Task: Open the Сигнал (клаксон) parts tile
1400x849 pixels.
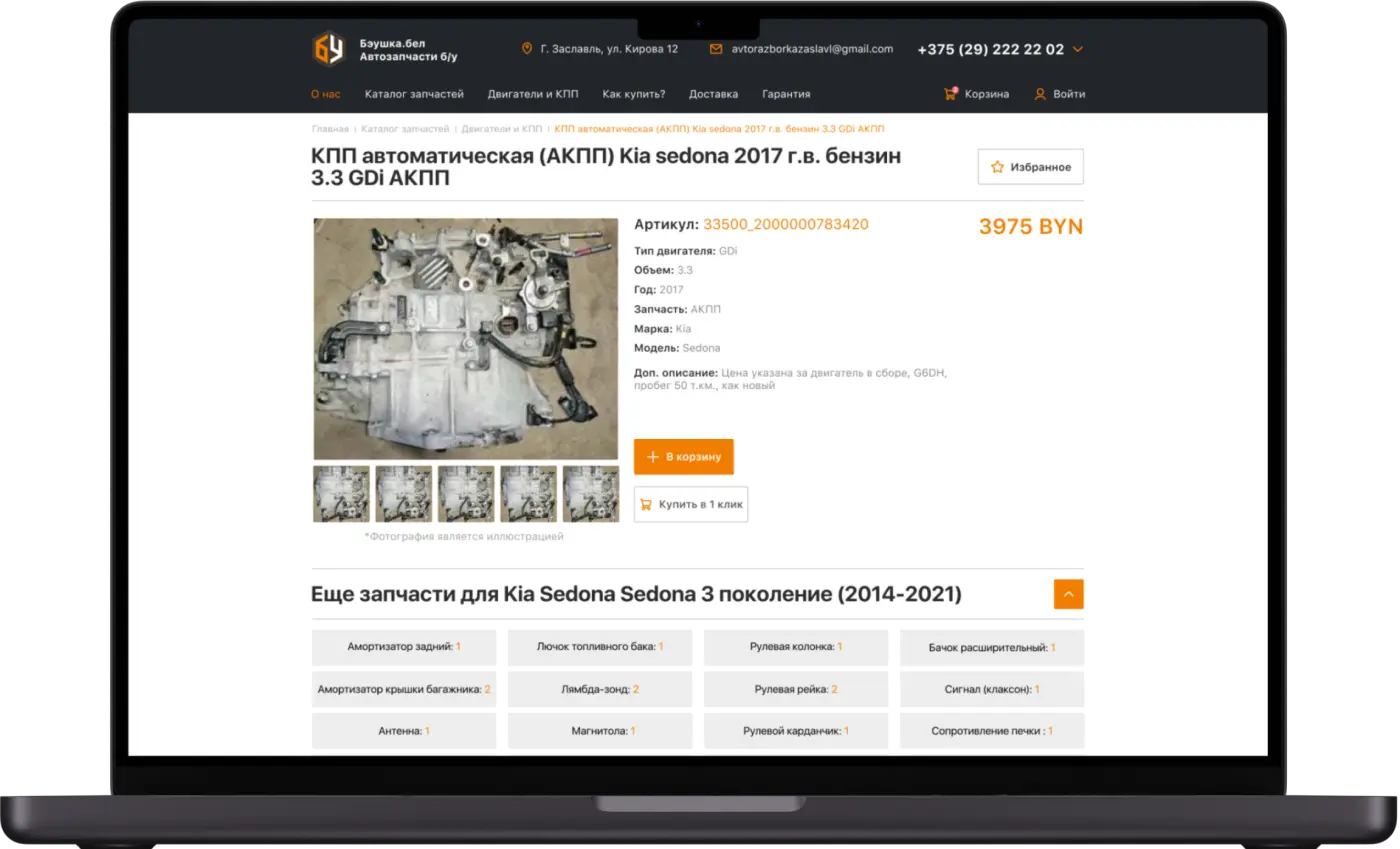Action: coord(992,690)
